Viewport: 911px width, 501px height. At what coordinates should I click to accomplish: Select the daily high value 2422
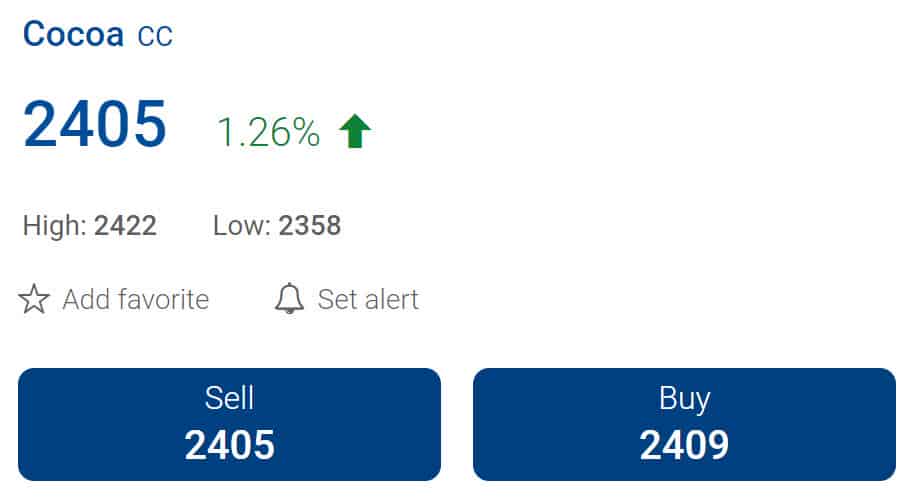[125, 226]
